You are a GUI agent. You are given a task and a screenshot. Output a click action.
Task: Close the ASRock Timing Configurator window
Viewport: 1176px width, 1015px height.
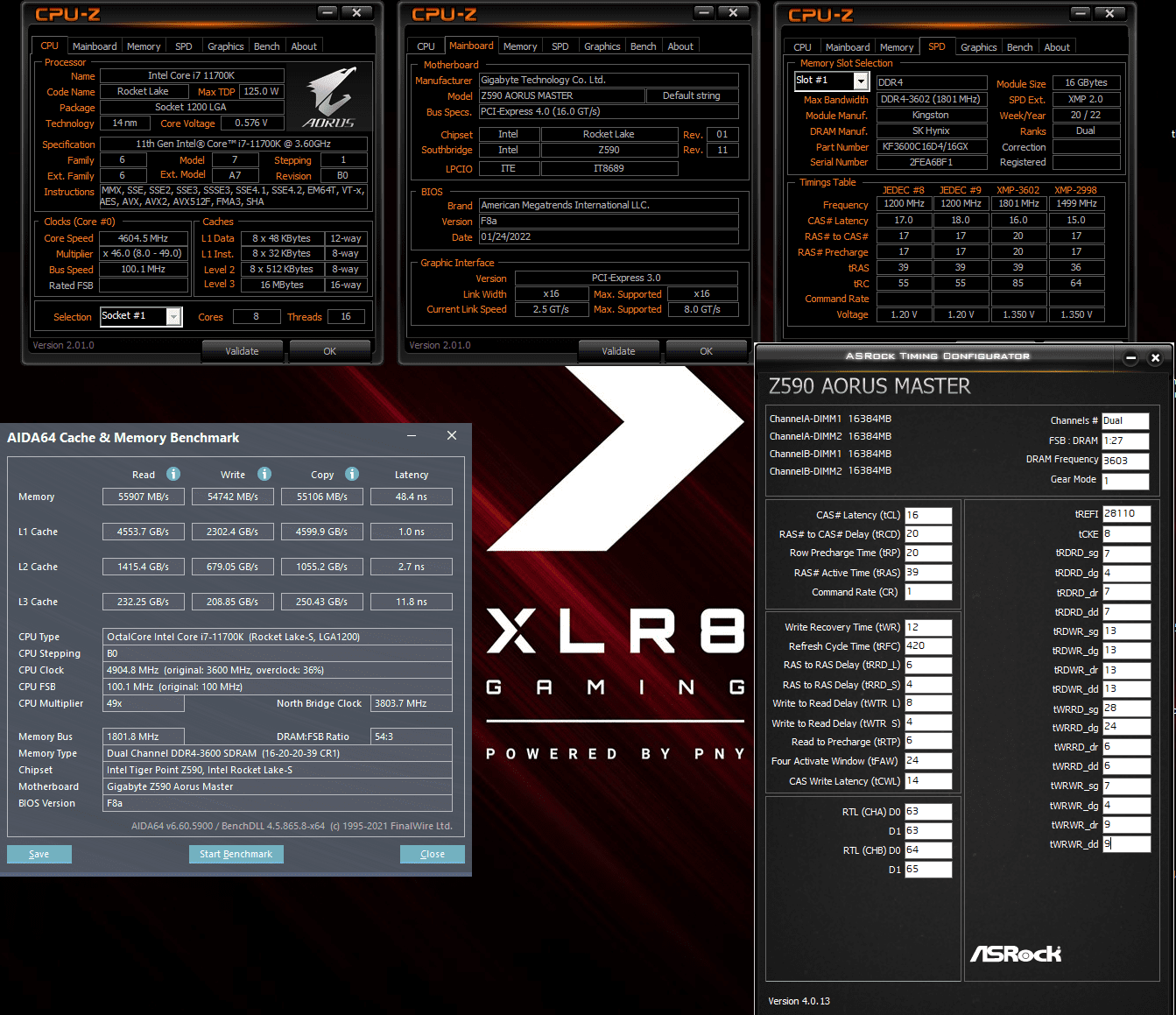[1155, 357]
